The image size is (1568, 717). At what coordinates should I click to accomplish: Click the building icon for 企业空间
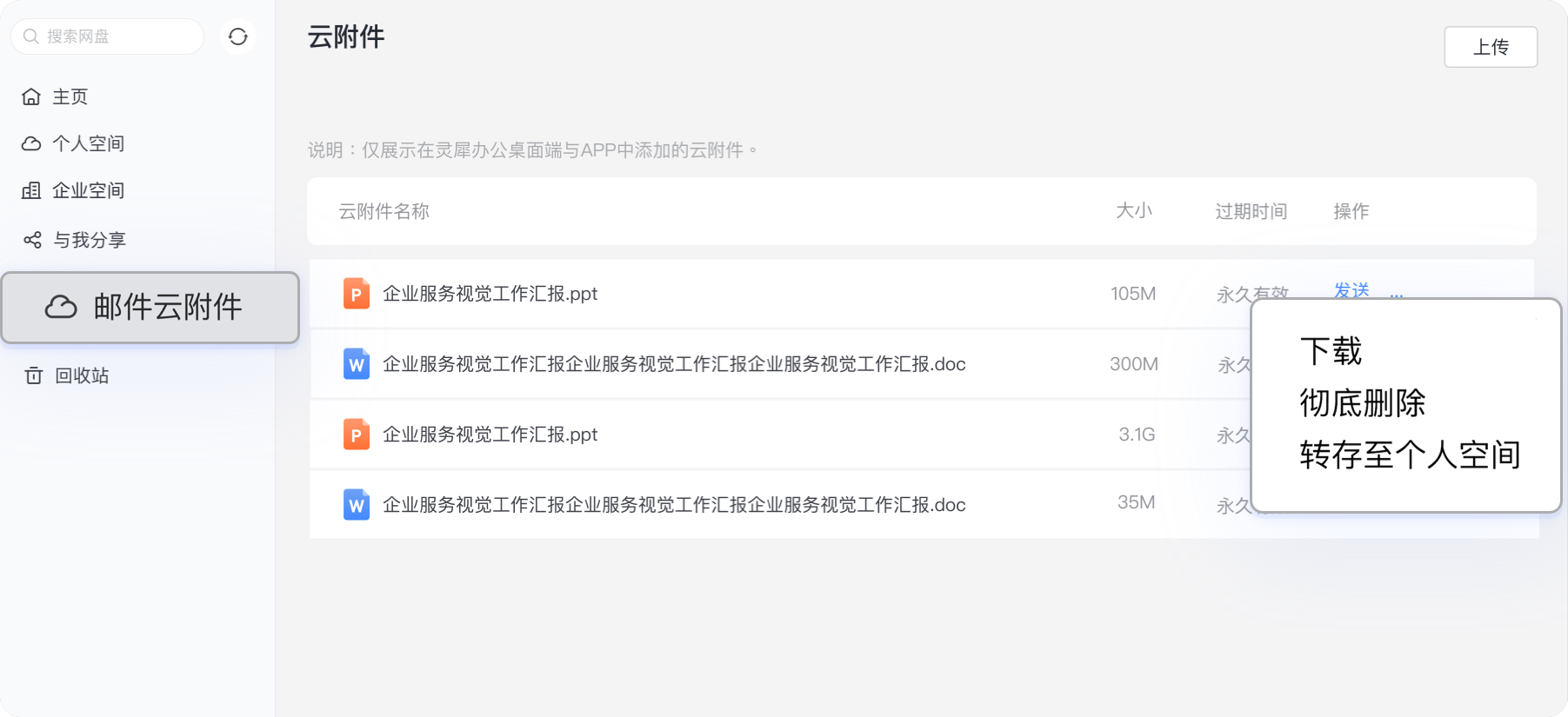(31, 190)
